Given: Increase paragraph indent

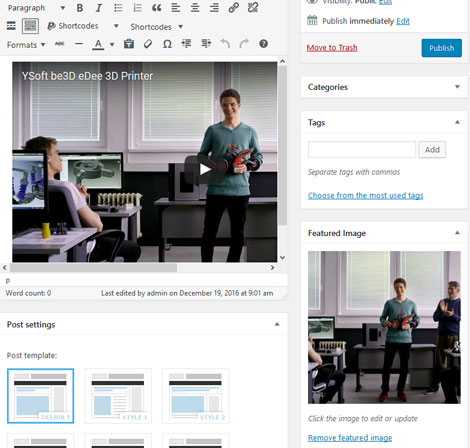Looking at the screenshot, I should tap(206, 44).
